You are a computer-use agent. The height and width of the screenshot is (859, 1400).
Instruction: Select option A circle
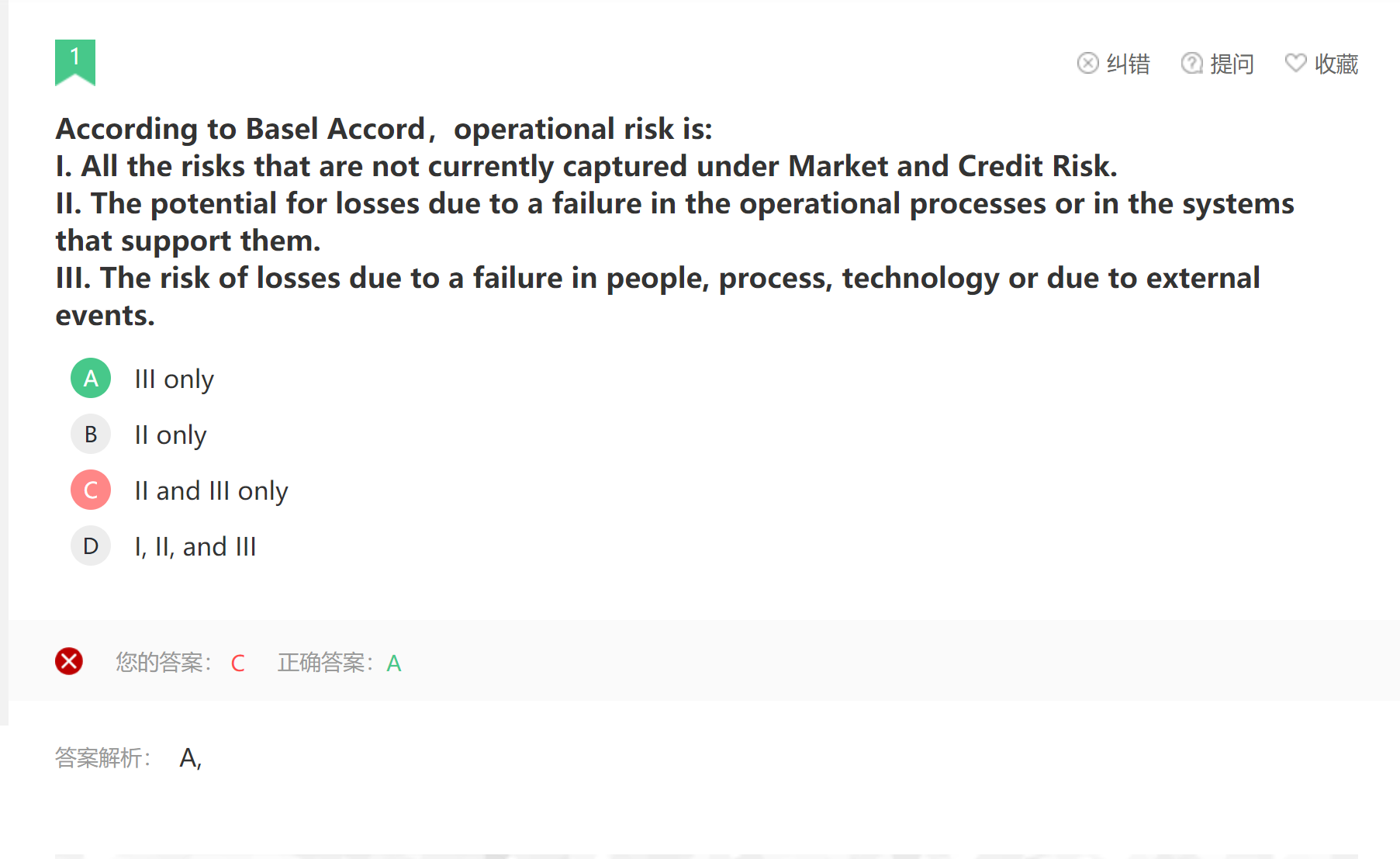[x=91, y=378]
